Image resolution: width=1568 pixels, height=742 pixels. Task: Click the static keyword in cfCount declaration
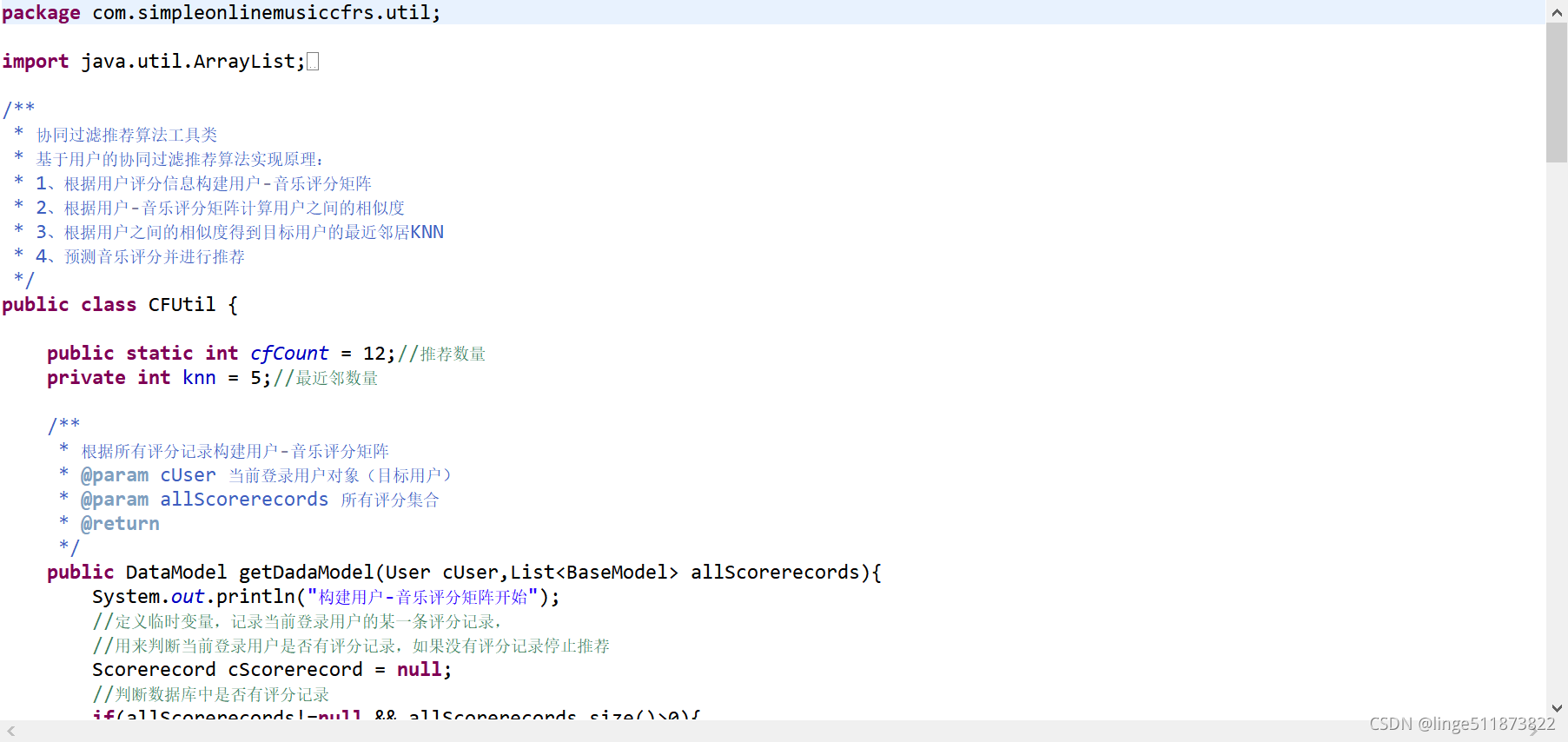160,354
